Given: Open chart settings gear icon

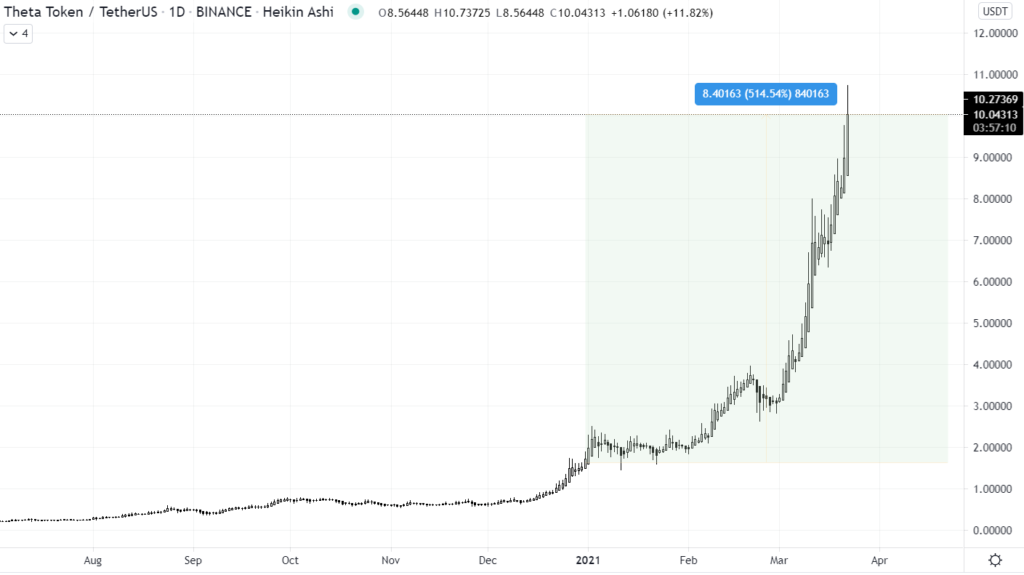Looking at the screenshot, I should tap(995, 560).
